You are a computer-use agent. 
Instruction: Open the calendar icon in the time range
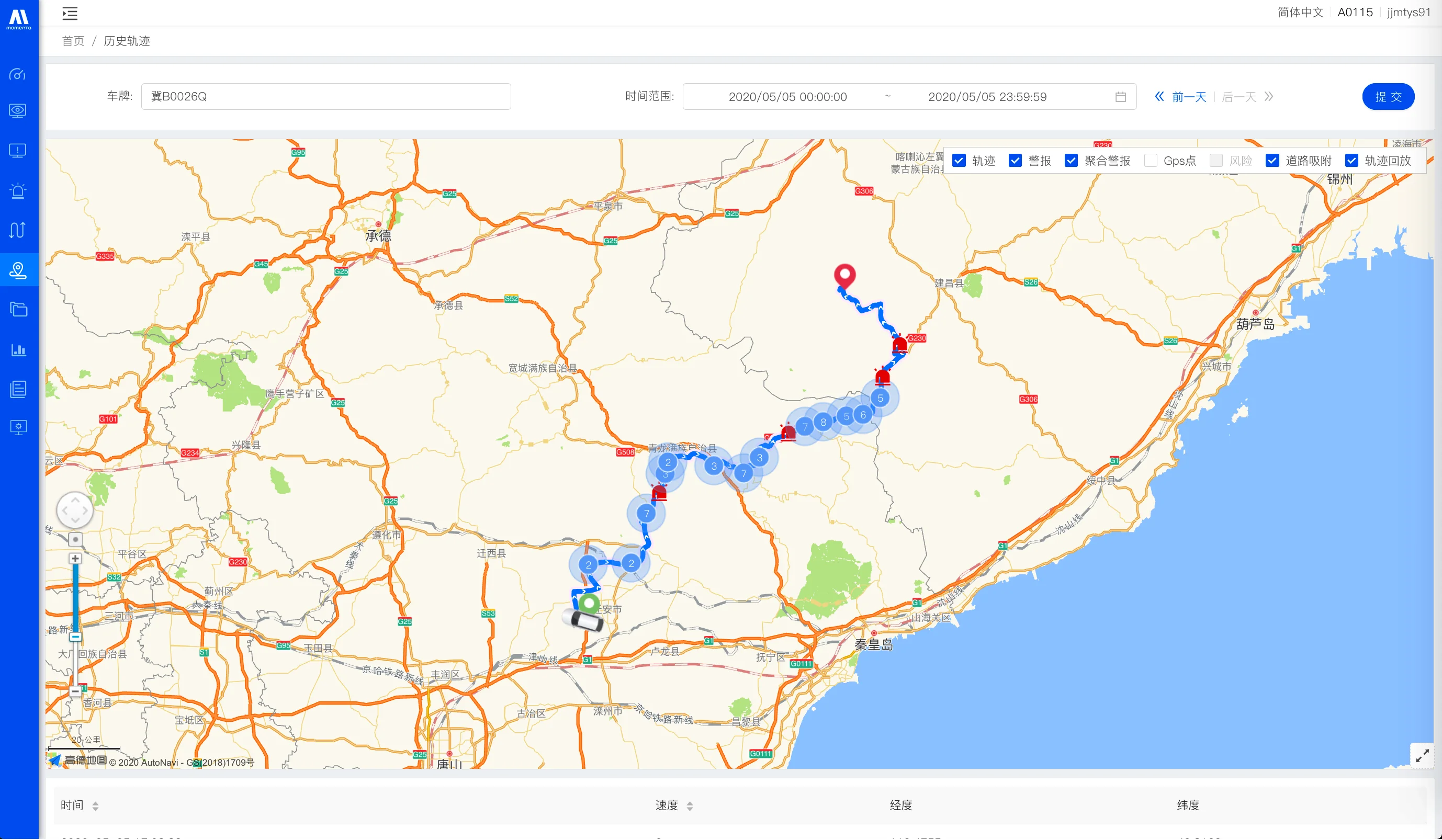(1120, 97)
